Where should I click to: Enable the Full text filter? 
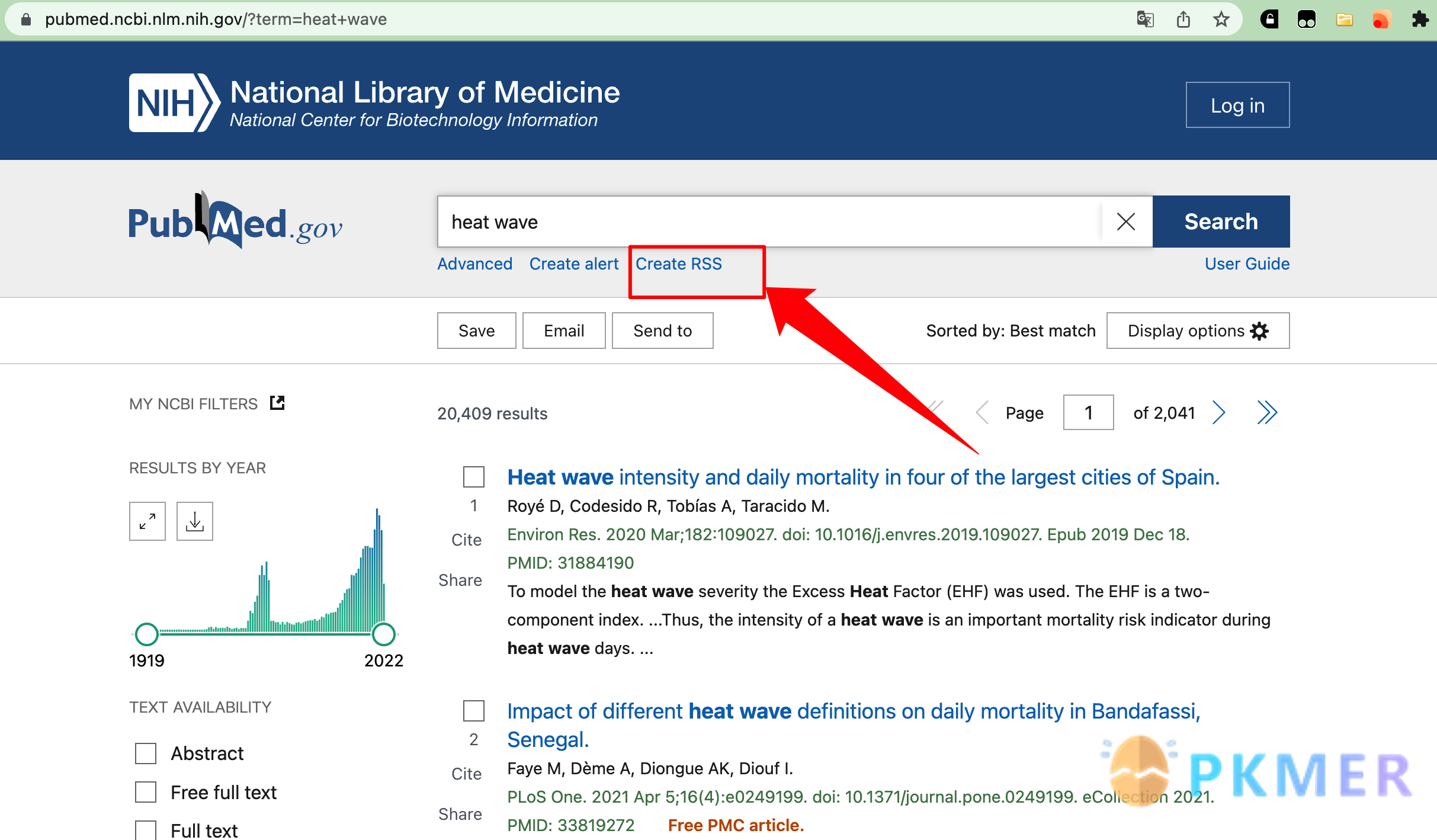click(x=146, y=830)
